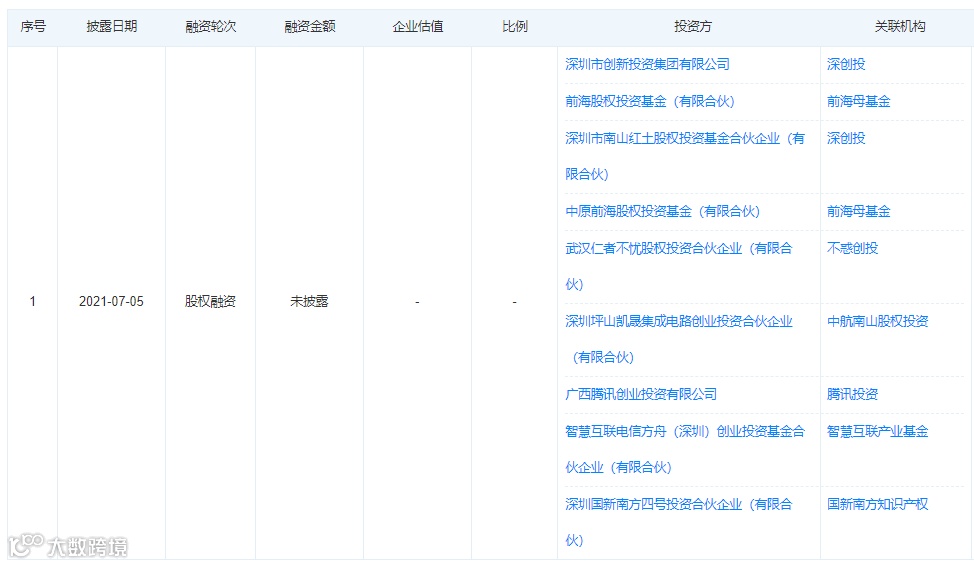Open 深创投 institution next to 南山红土股权投资基金
Screen dimensions: 974x565
(846, 138)
